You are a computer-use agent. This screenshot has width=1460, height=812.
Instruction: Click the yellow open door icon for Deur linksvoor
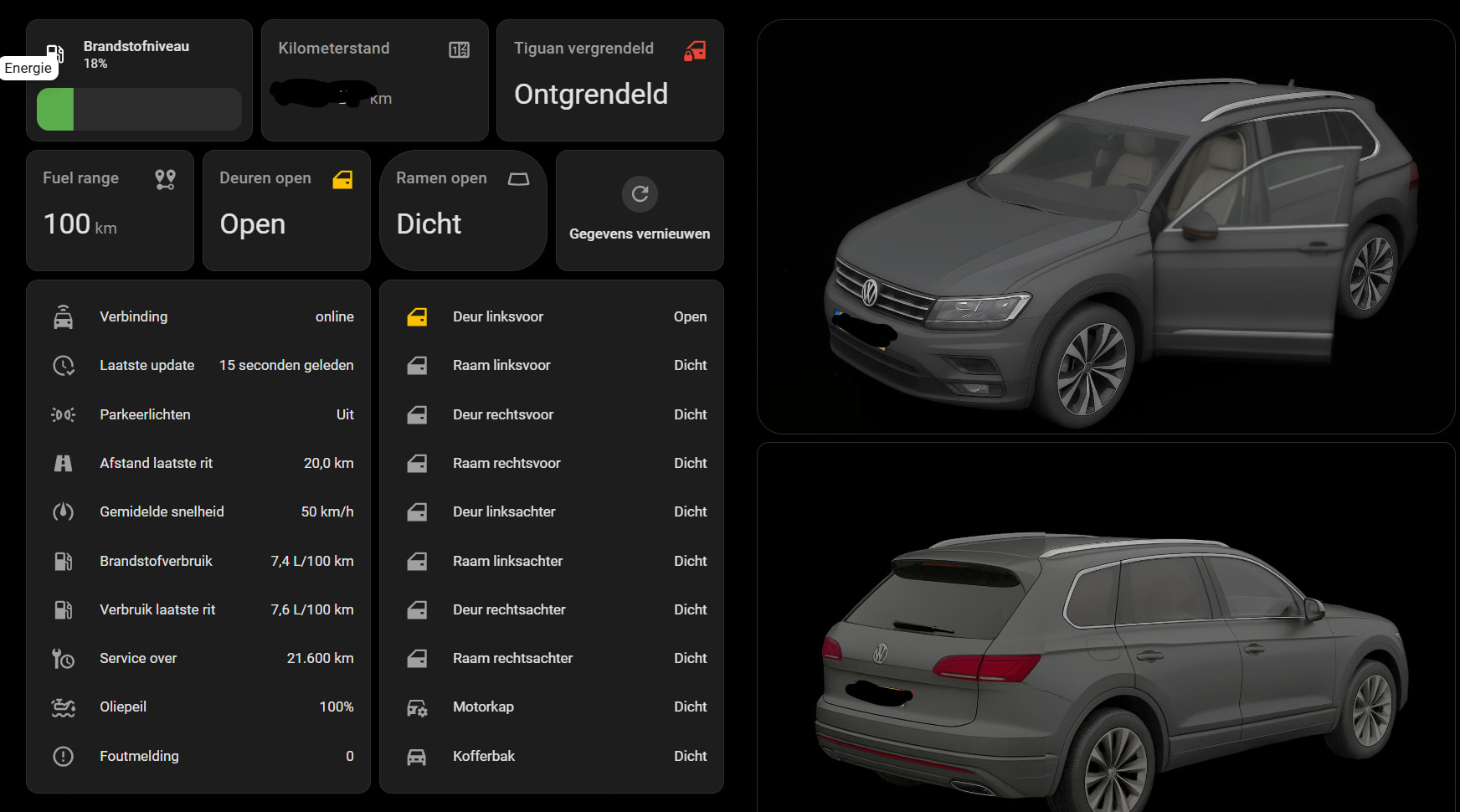(x=417, y=317)
